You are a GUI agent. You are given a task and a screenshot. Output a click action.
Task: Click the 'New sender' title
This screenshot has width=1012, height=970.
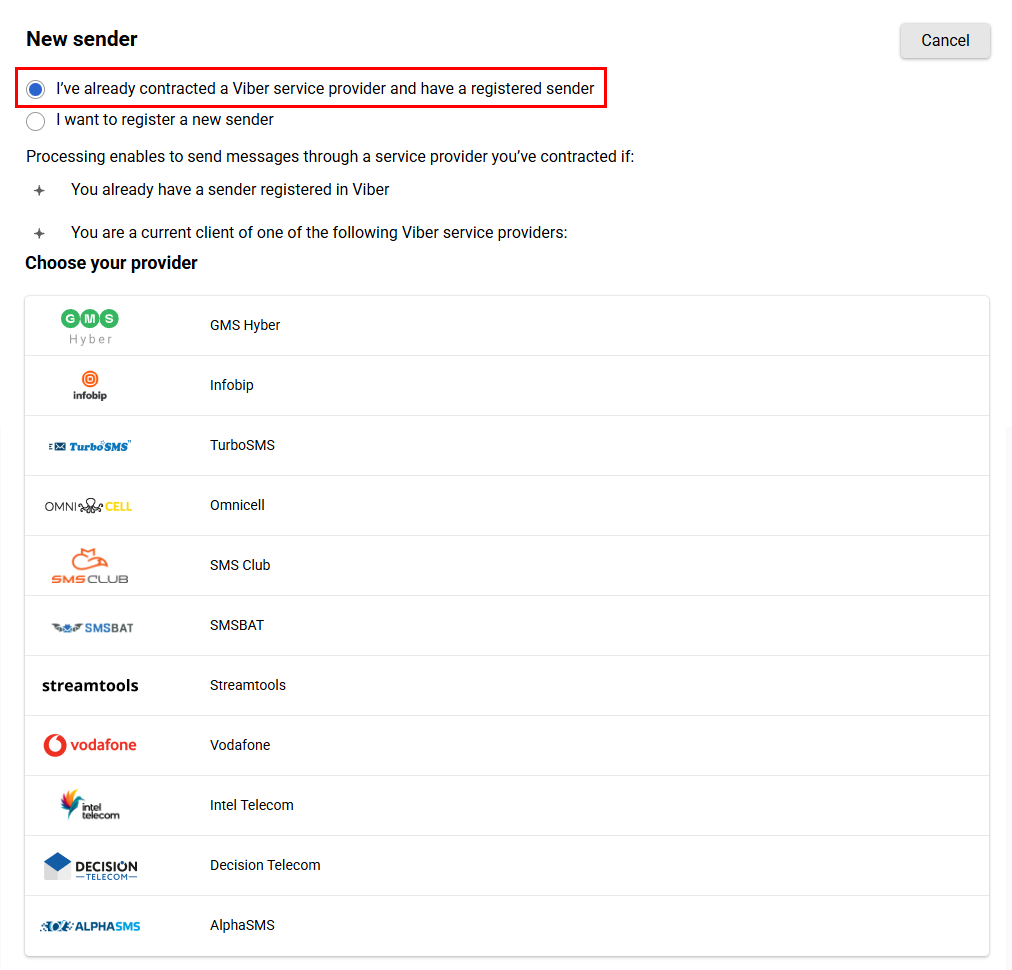point(81,39)
